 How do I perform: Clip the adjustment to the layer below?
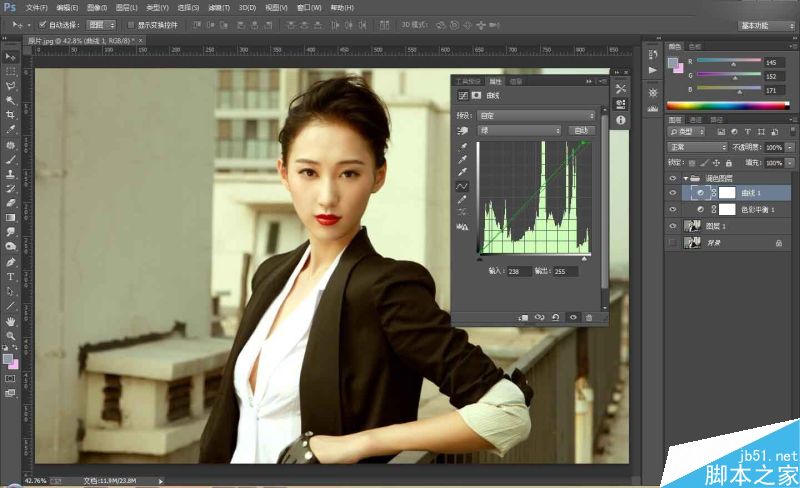tap(523, 318)
